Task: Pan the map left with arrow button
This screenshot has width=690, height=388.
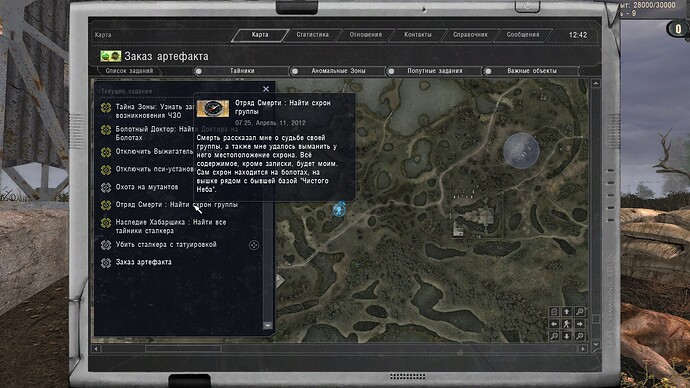Action: click(x=554, y=324)
